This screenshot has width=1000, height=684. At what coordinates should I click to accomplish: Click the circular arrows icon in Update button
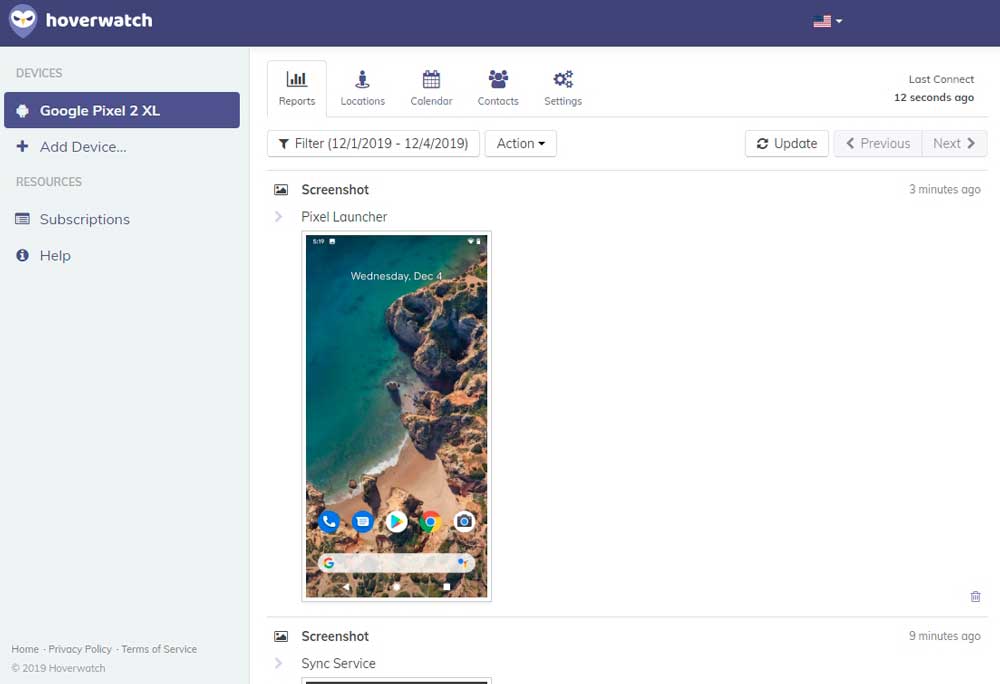(x=762, y=143)
